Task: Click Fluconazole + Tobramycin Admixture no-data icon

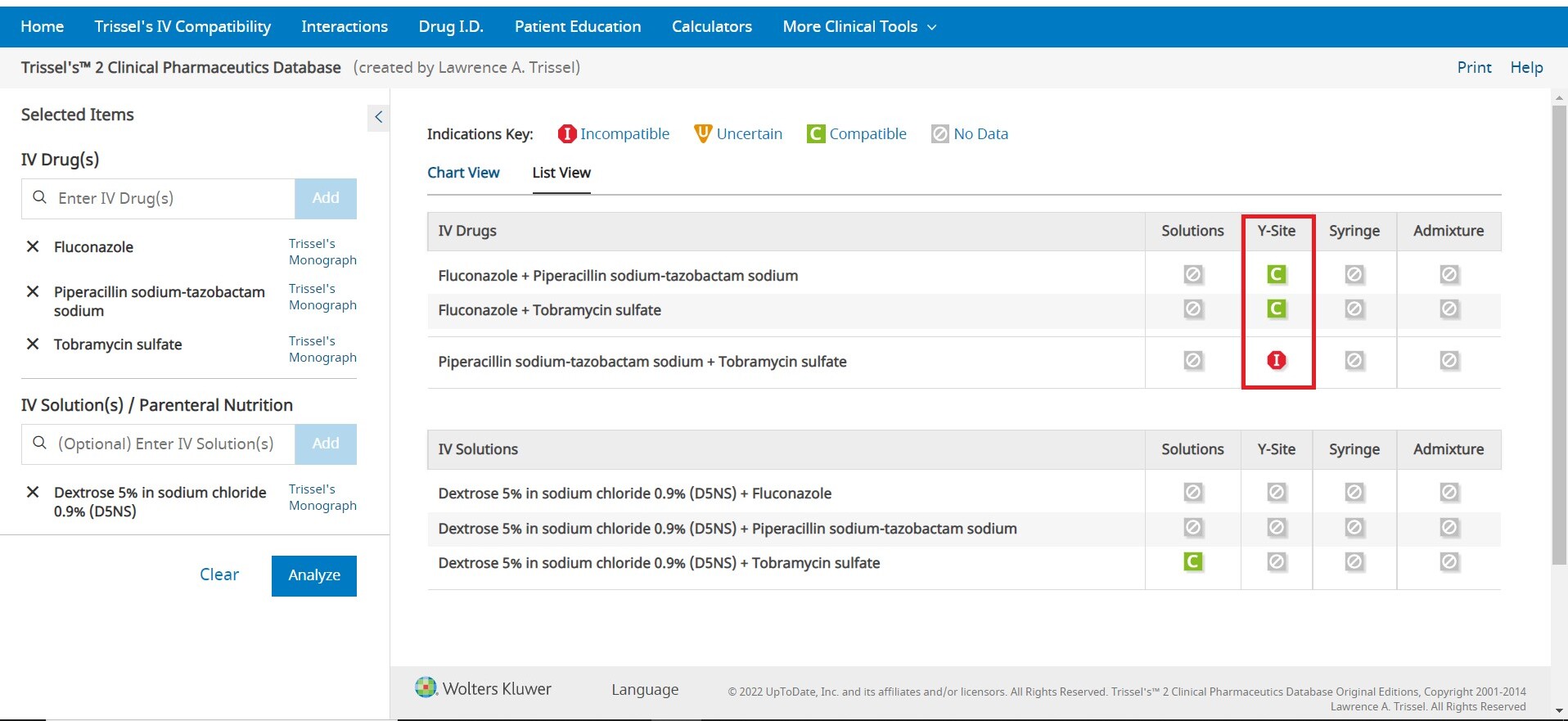Action: pyautogui.click(x=1449, y=309)
